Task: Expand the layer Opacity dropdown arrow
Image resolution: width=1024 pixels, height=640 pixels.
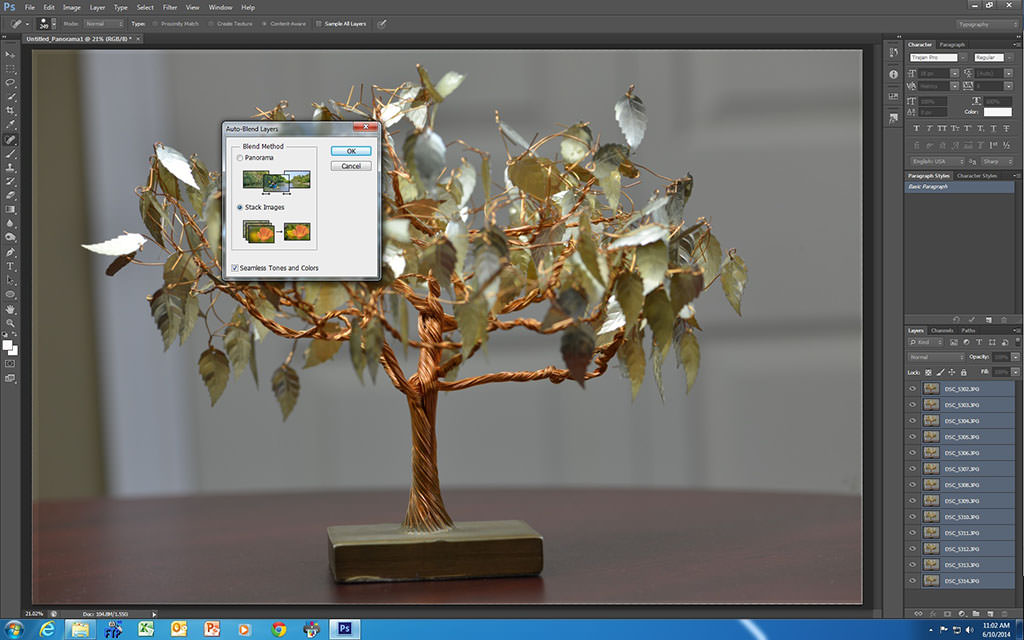Action: pyautogui.click(x=1015, y=357)
